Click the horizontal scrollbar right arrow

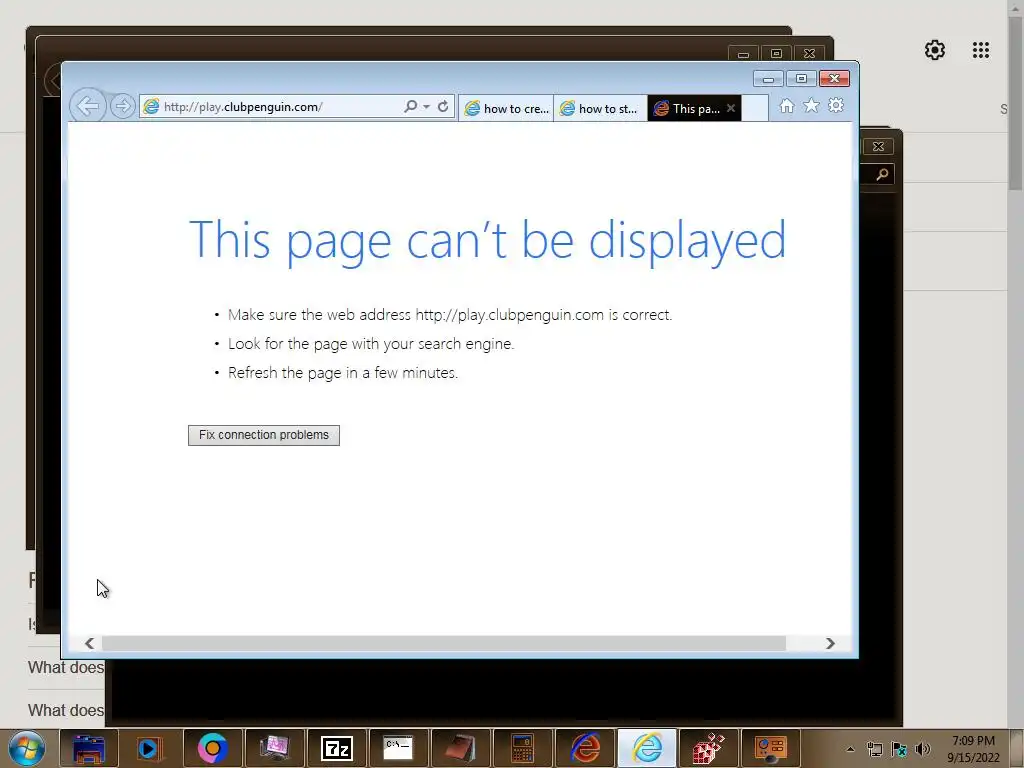tap(830, 643)
